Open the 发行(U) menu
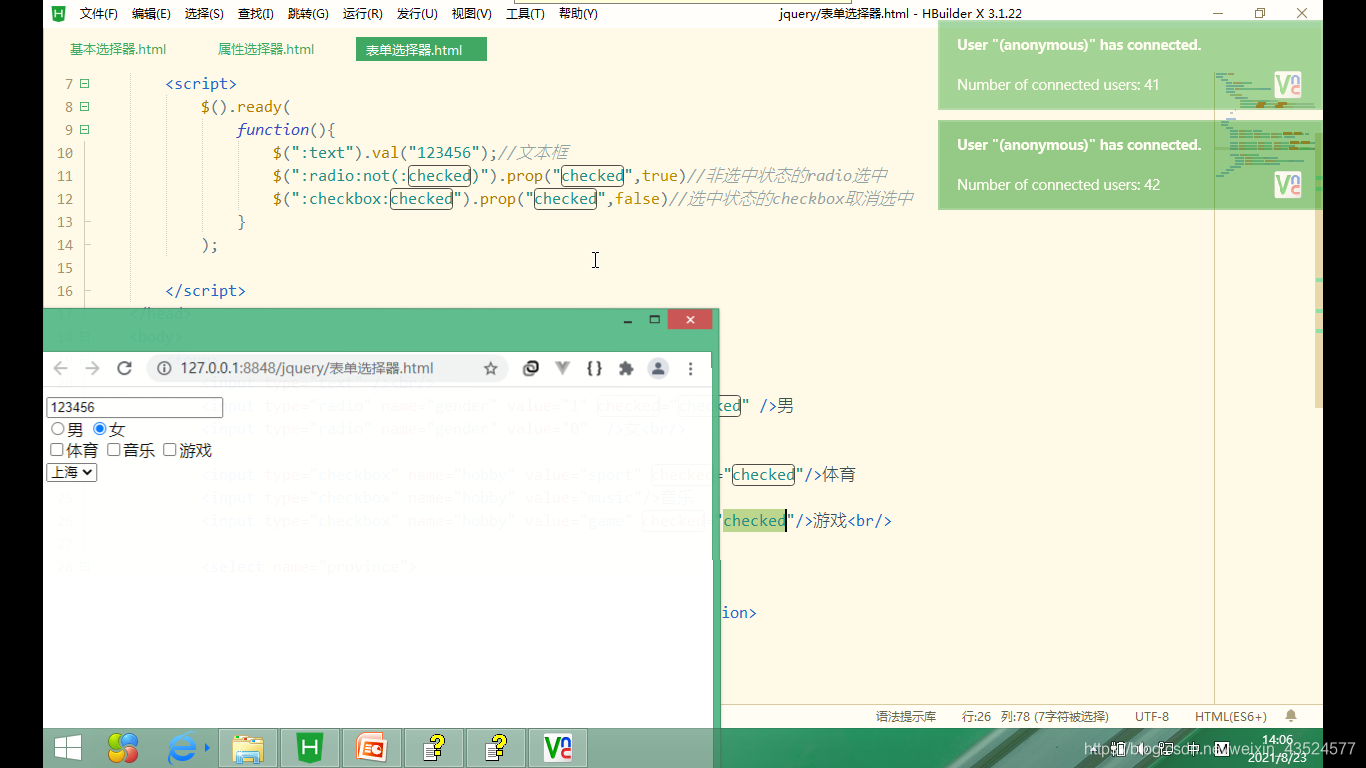 pyautogui.click(x=417, y=14)
